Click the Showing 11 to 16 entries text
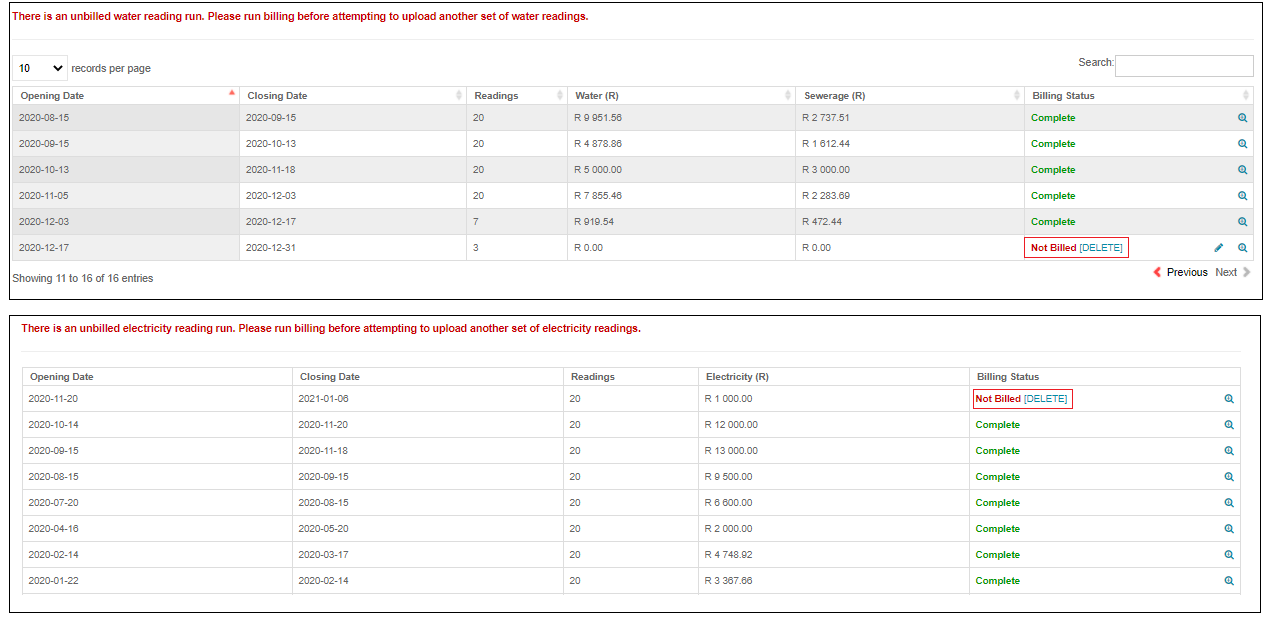Viewport: 1278px width, 623px height. (83, 278)
